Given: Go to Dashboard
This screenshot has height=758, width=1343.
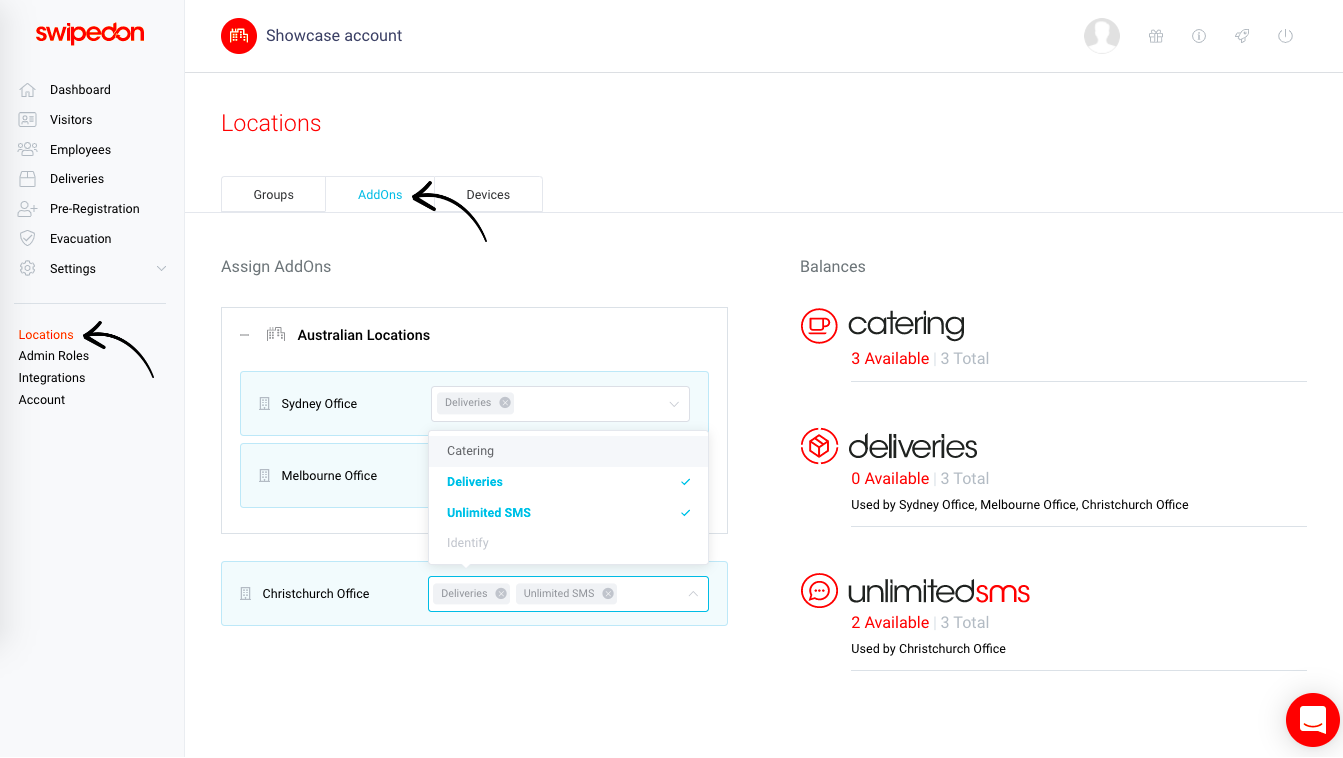Looking at the screenshot, I should 80,90.
